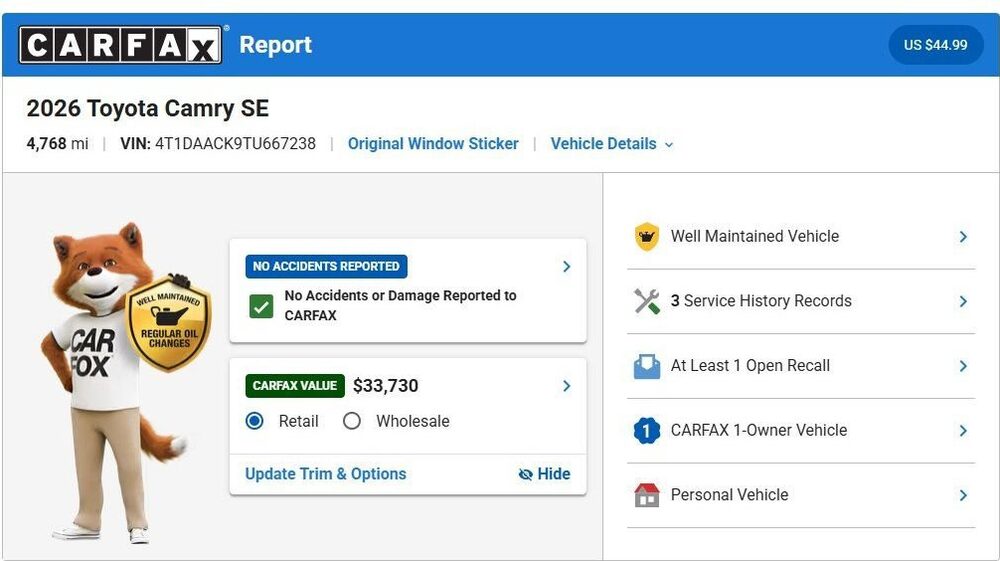This screenshot has height=561, width=1000.
Task: Expand Personal Vehicle row chevron
Action: (963, 495)
